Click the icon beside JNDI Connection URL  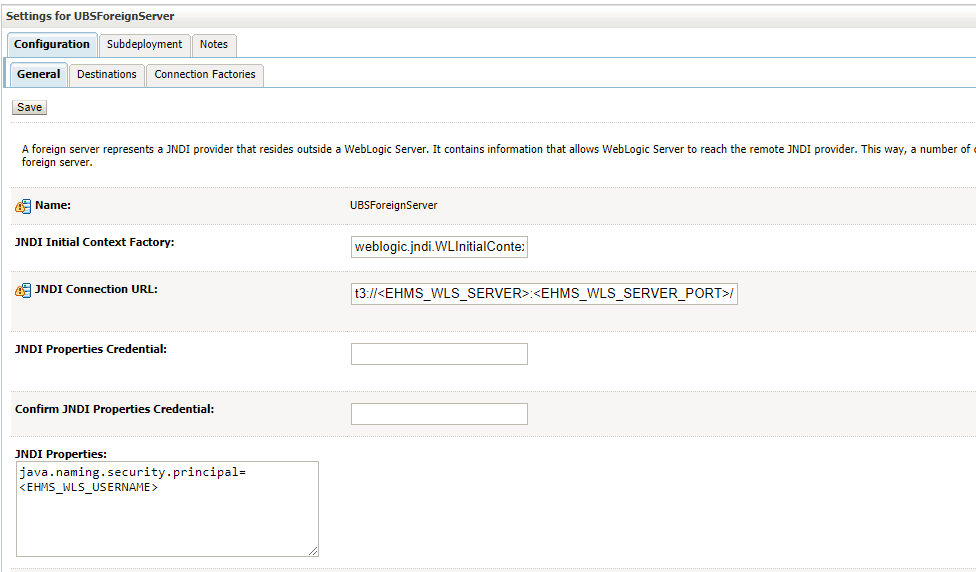pyautogui.click(x=23, y=291)
